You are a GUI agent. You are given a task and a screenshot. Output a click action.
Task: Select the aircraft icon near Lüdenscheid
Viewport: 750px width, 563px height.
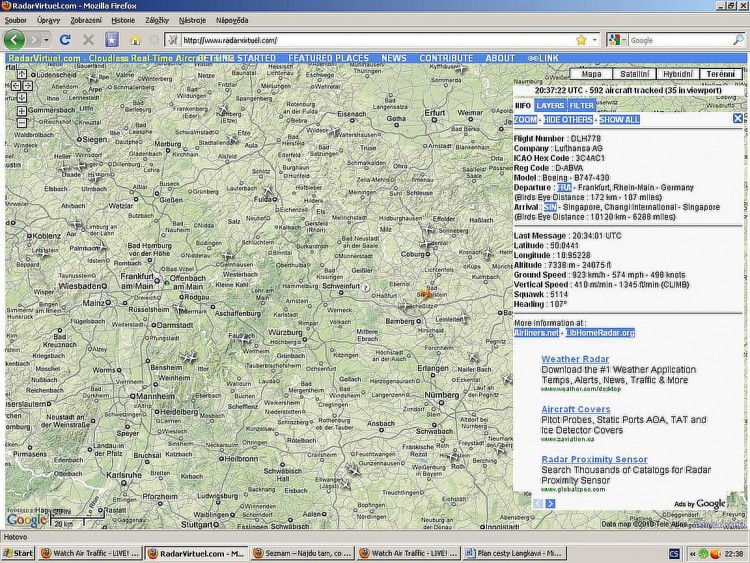[91, 78]
